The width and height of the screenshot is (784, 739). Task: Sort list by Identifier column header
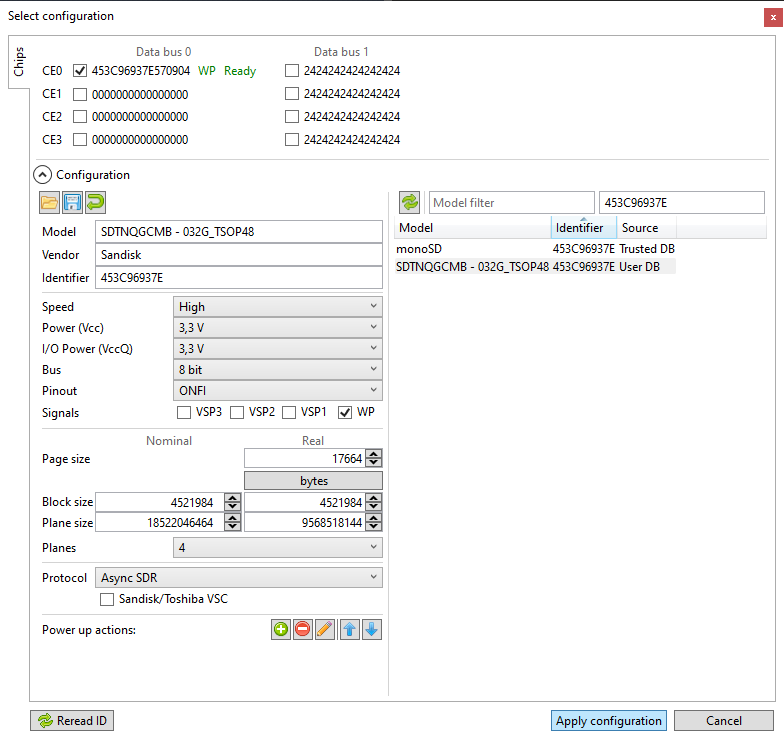tap(582, 227)
